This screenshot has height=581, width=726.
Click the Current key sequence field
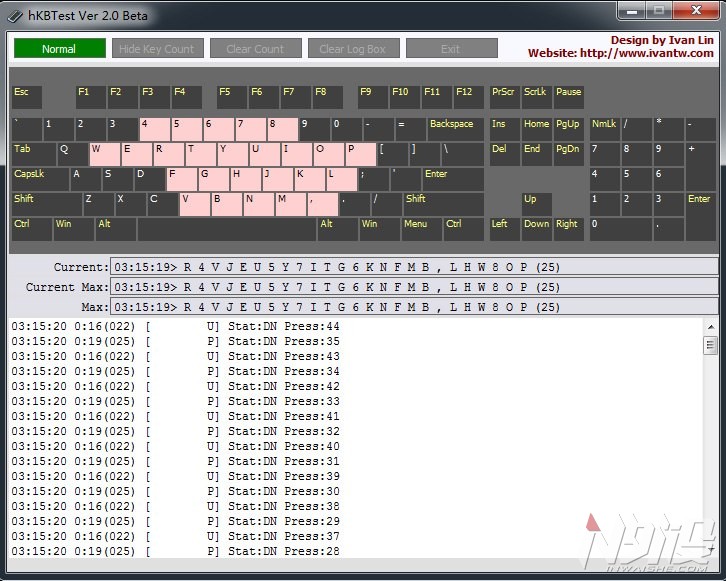pos(414,267)
